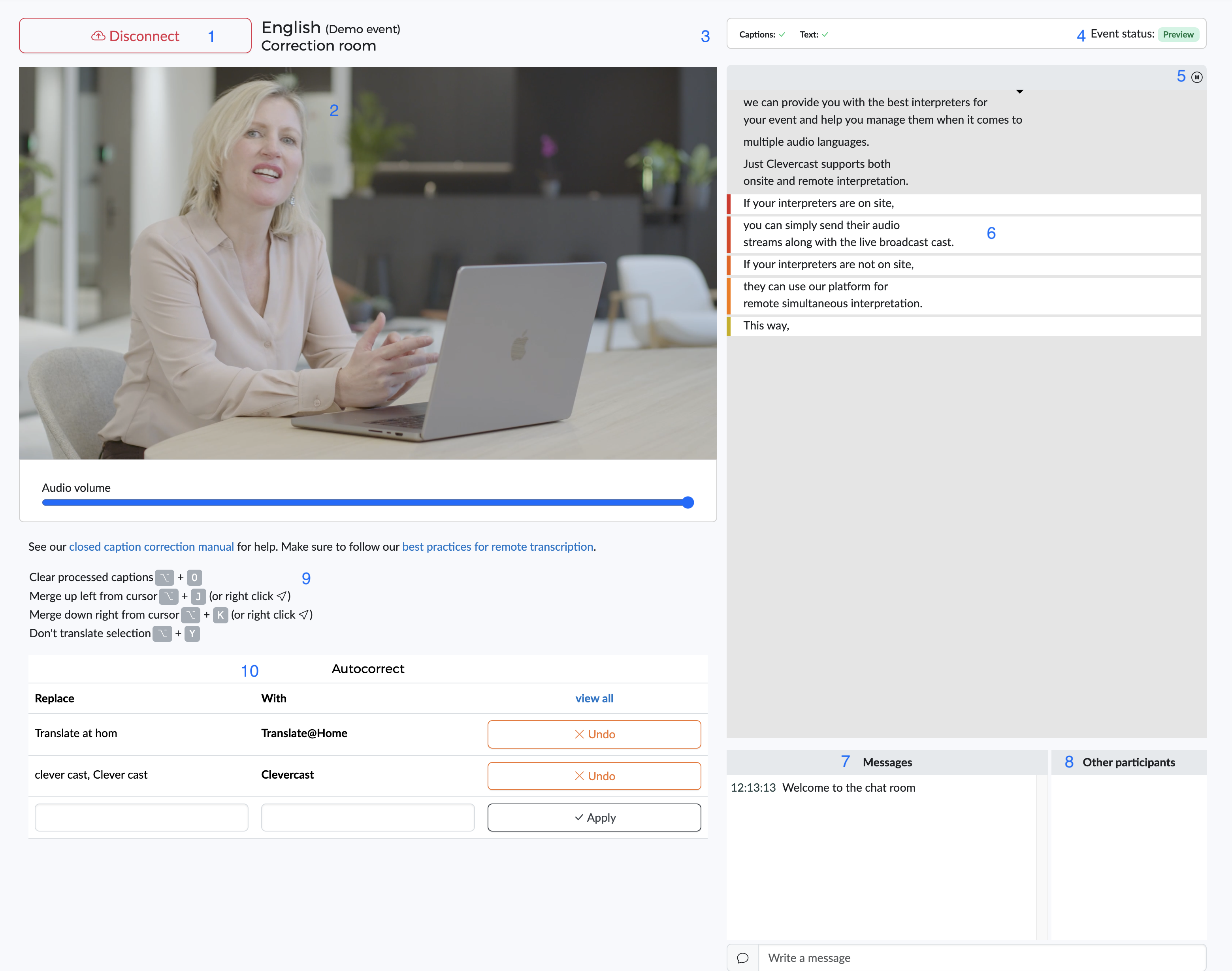The height and width of the screenshot is (971, 1232).
Task: Click the Preview event status badge
Action: 1178,35
